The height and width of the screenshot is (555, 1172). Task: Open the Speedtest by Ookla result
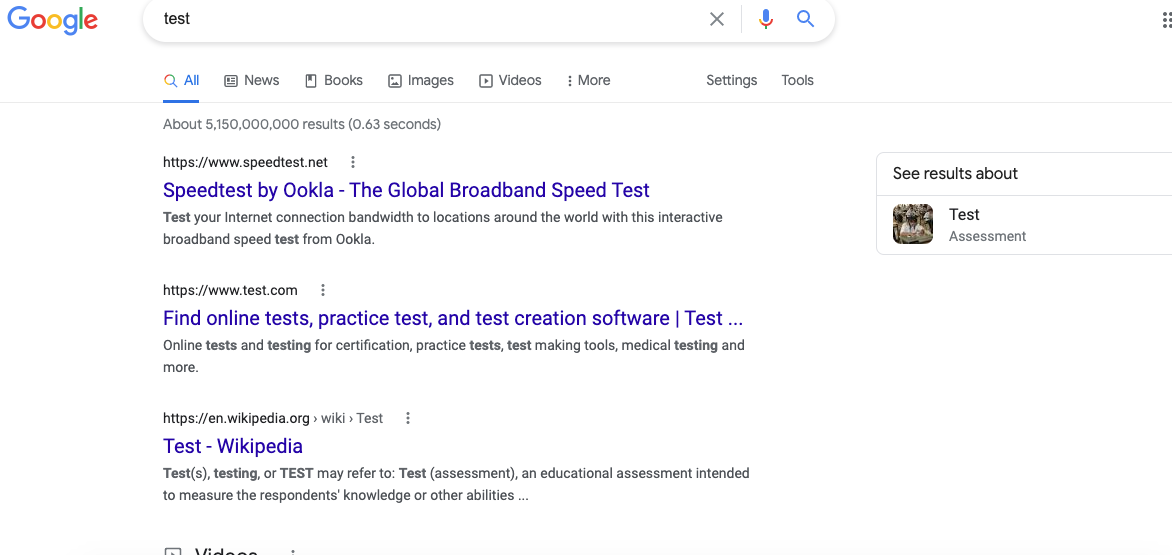(x=406, y=190)
